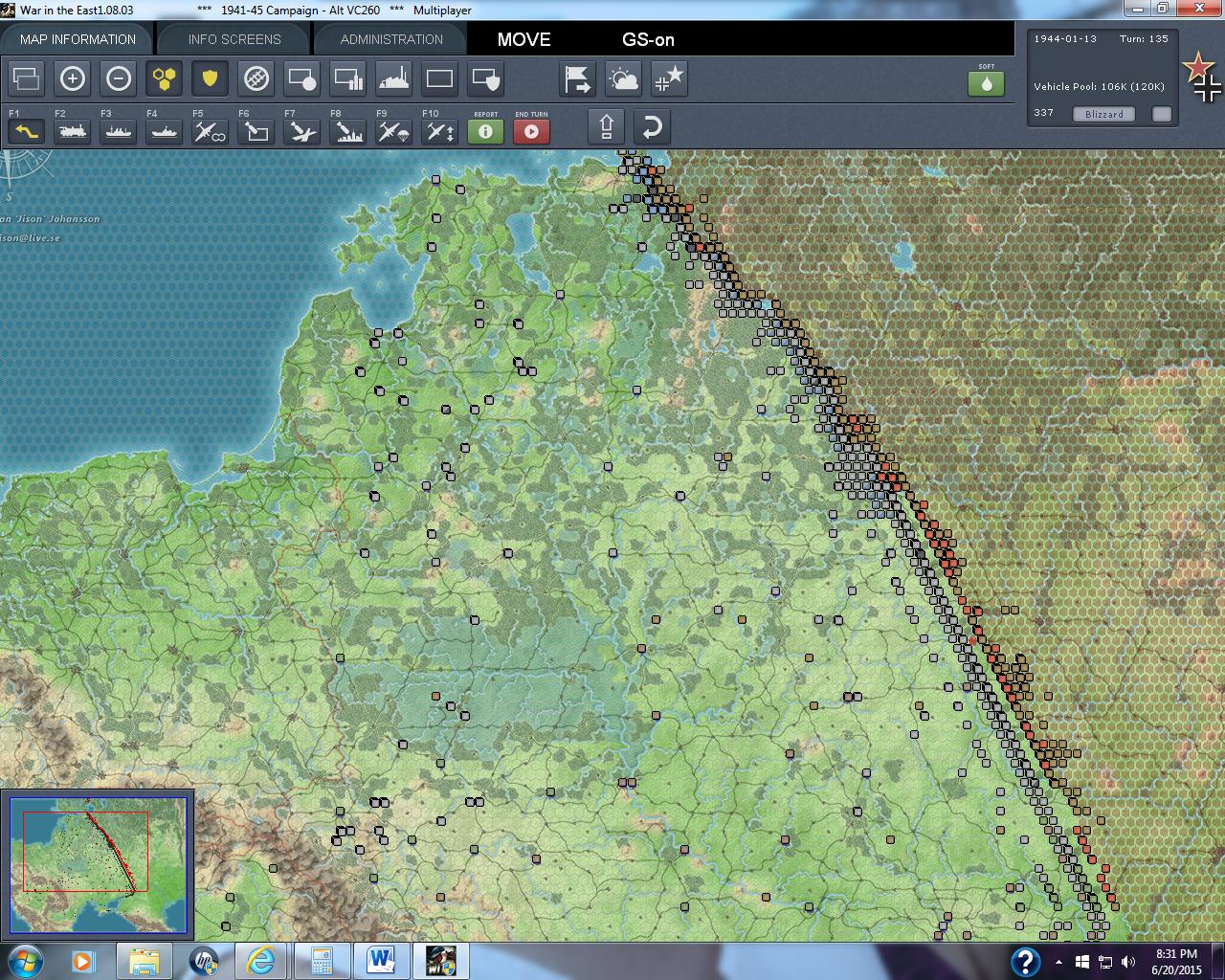Select F3 ship transport mode
1225x980 pixels.
pyautogui.click(x=118, y=131)
